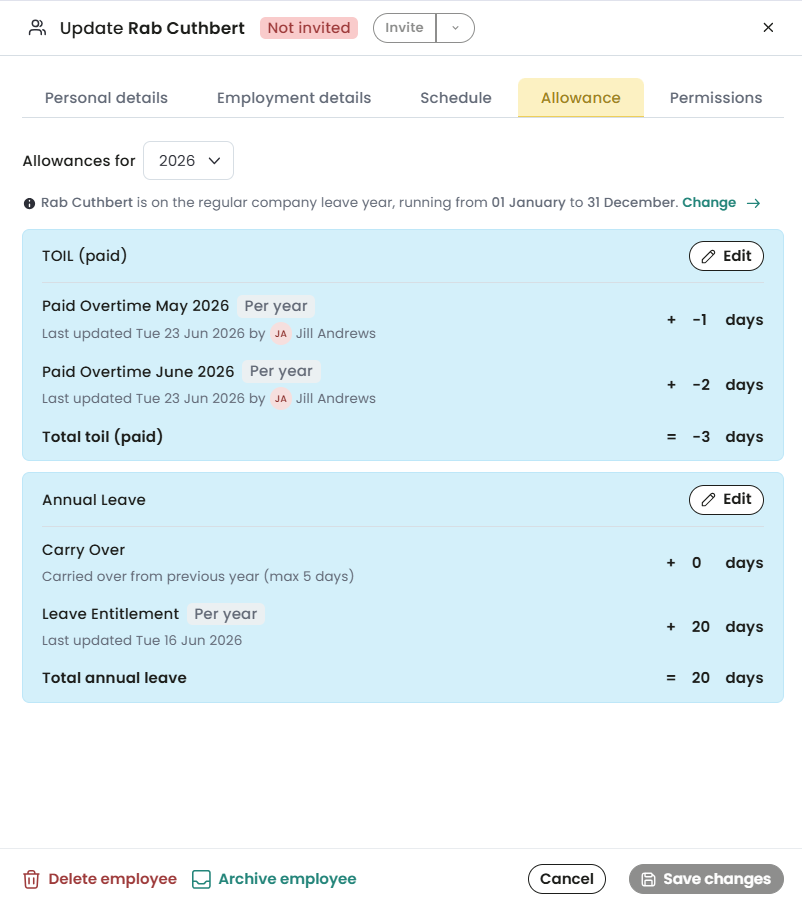
Task: Click the archive tray icon
Action: pos(201,879)
